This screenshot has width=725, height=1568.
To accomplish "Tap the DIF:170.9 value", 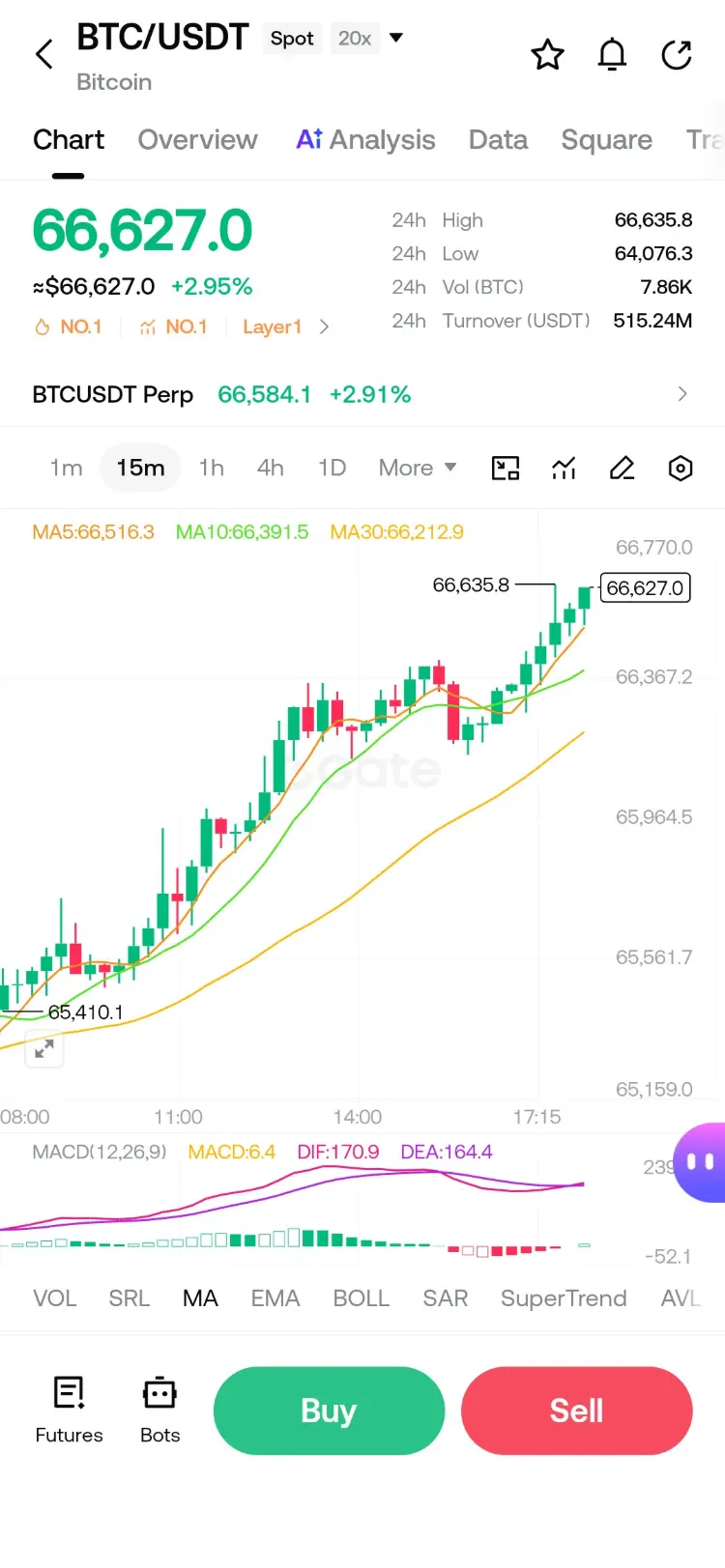I will pos(338,1152).
